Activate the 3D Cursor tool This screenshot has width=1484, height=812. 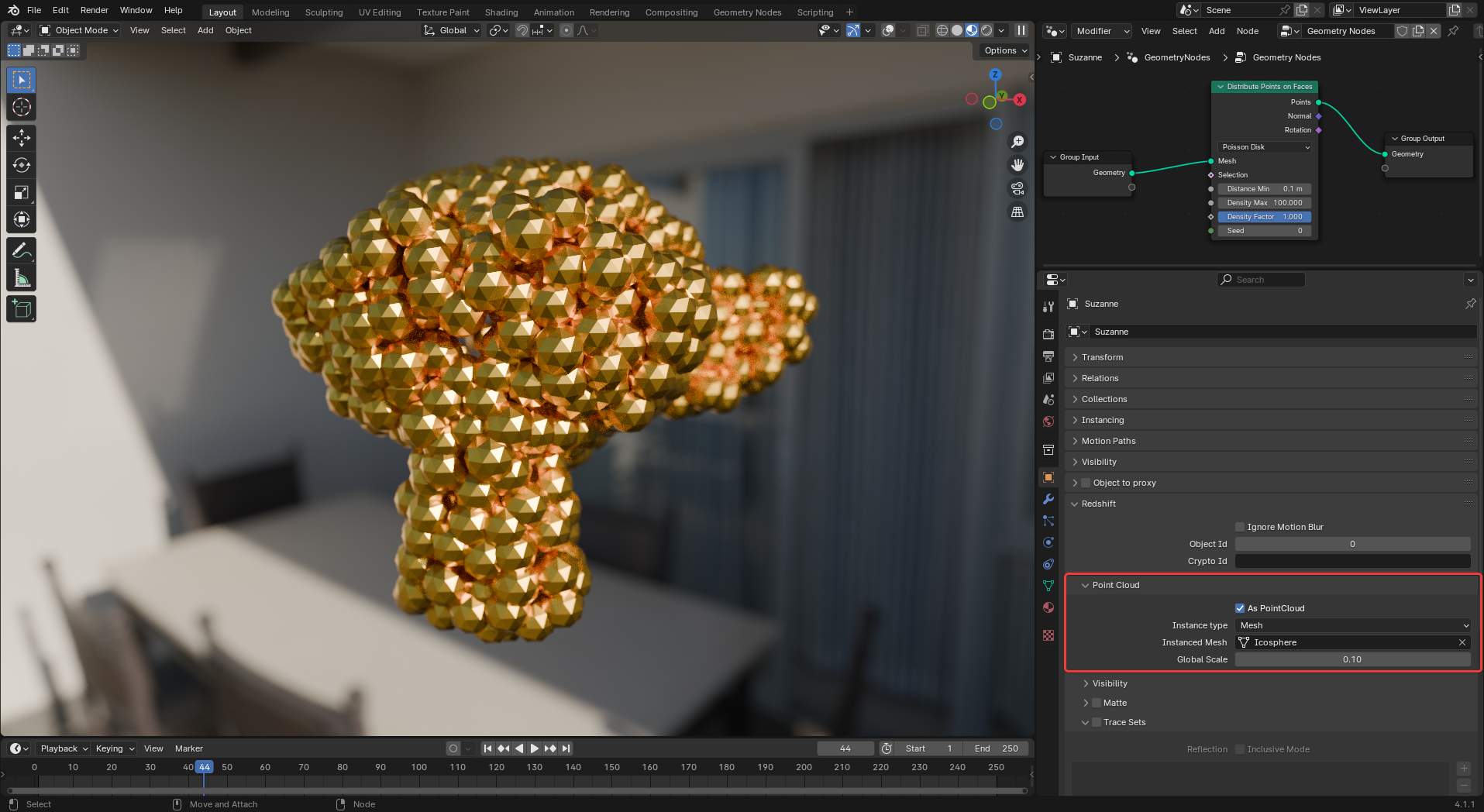coord(22,108)
